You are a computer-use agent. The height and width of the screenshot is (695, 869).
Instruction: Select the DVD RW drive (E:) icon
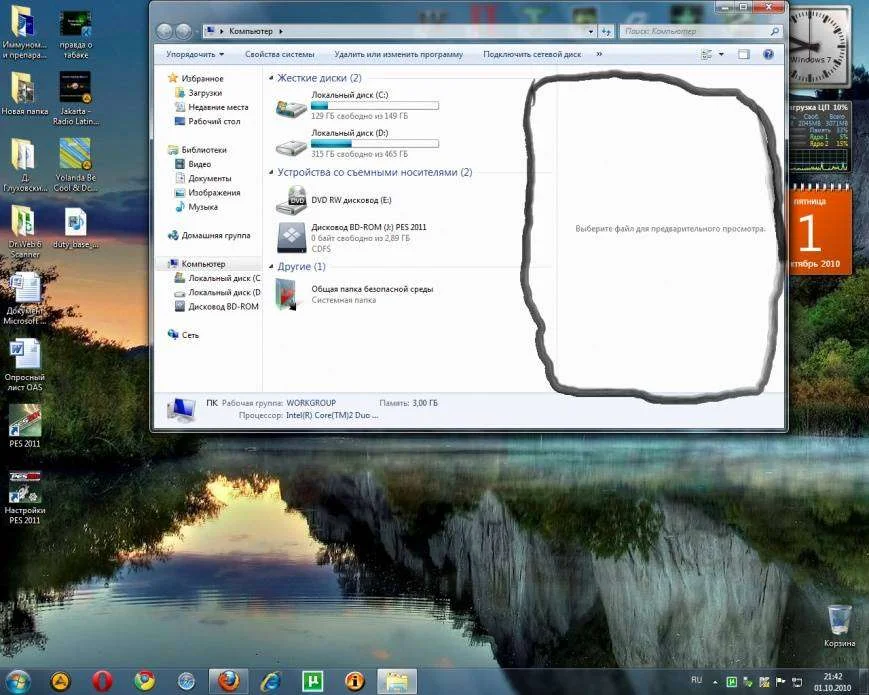tap(291, 200)
